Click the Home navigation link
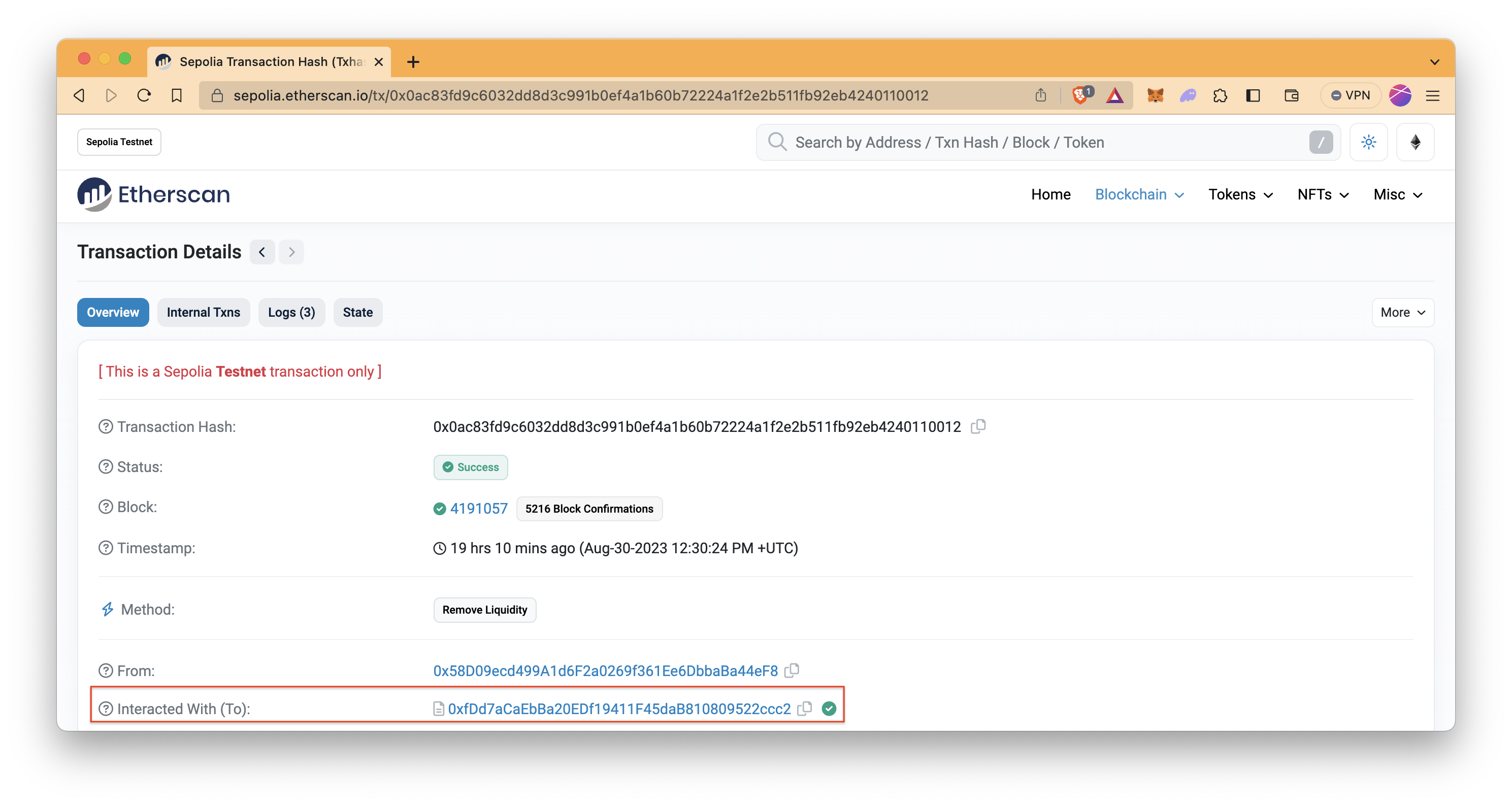Image resolution: width=1512 pixels, height=806 pixels. click(x=1050, y=195)
